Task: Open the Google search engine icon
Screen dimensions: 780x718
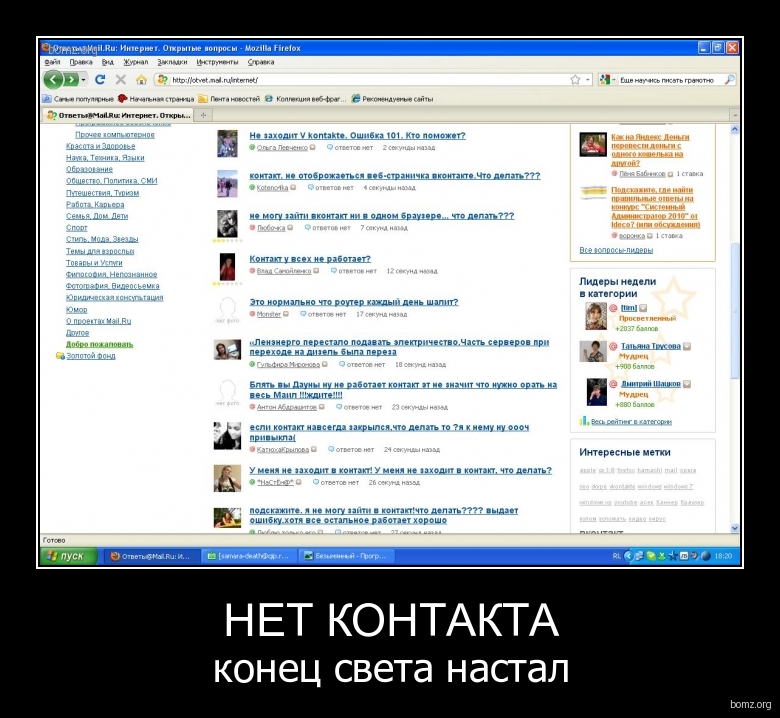Action: coord(604,80)
